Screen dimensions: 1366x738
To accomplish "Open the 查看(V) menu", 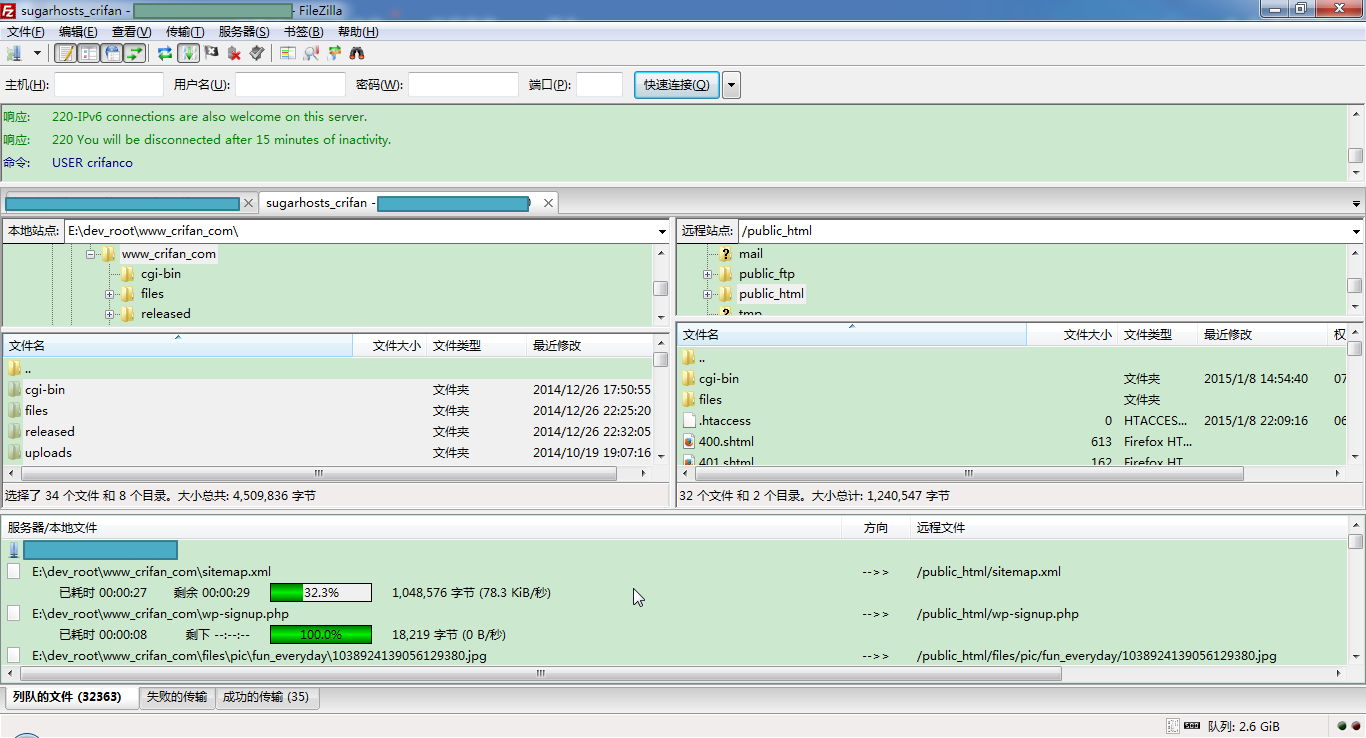I will click(131, 32).
